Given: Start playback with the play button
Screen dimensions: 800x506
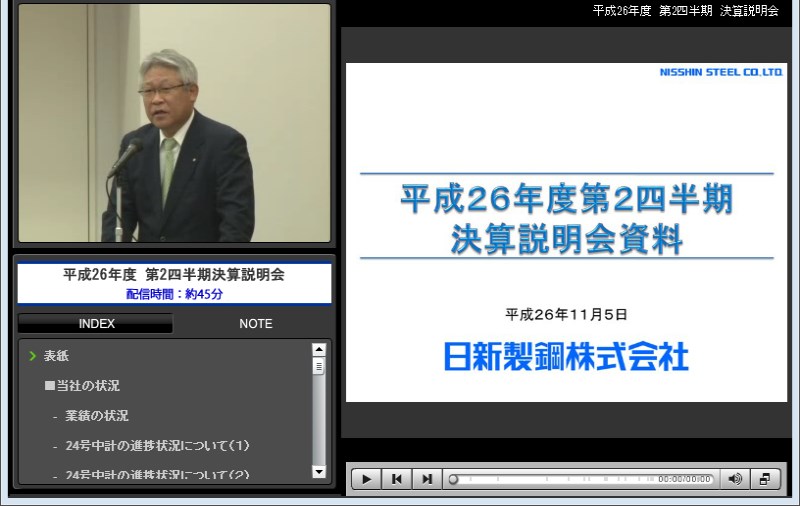Looking at the screenshot, I should coord(366,479).
